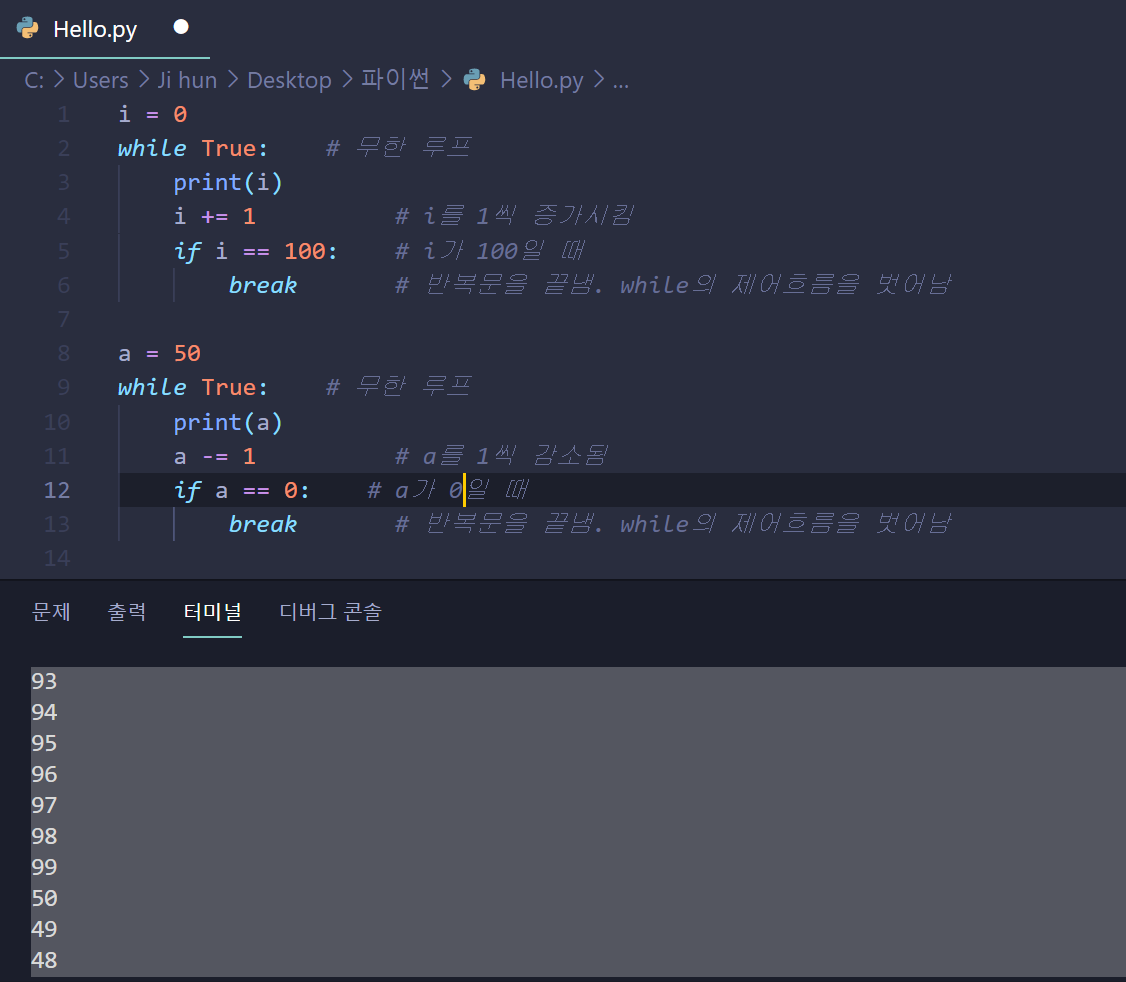Click the 'if a == 0:' condition
This screenshot has height=982, width=1126.
coord(241,491)
